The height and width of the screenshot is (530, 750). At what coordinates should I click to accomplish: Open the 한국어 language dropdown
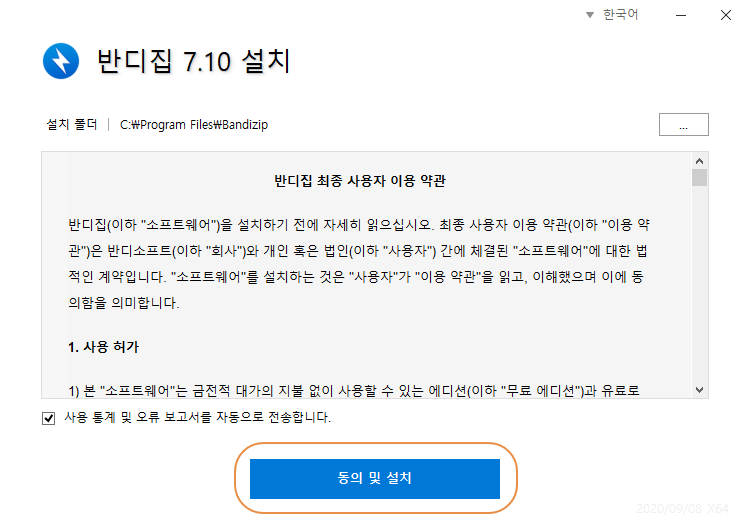[x=613, y=15]
